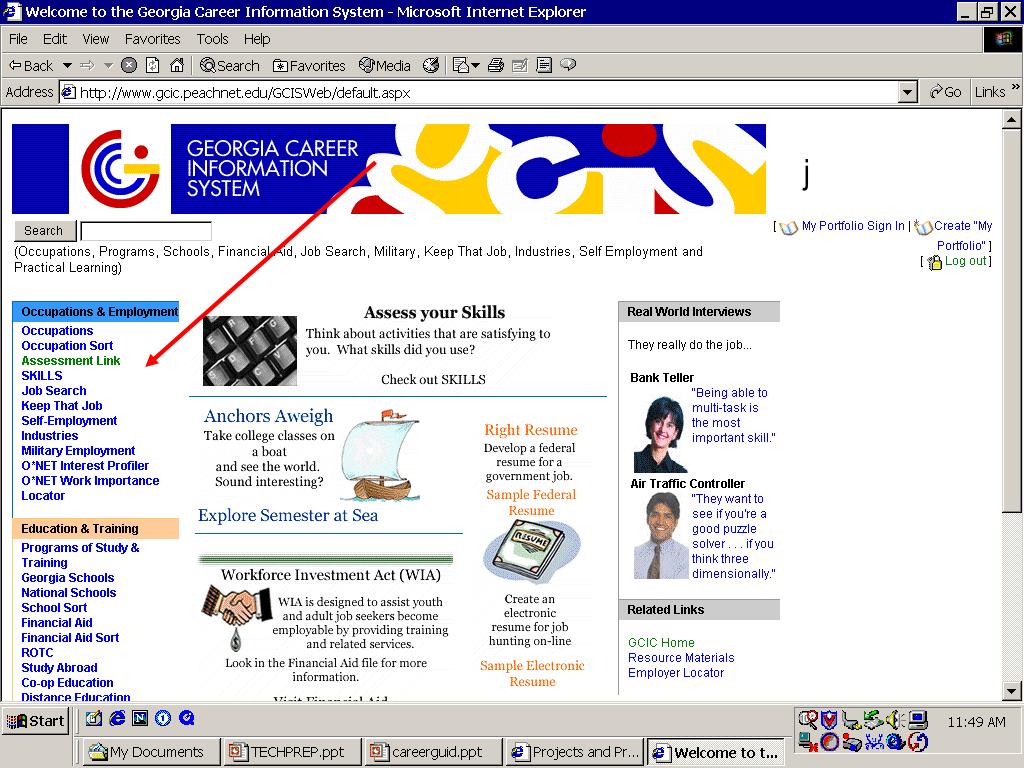1024x768 pixels.
Task: Open the Media pane from the toolbar
Action: pyautogui.click(x=385, y=65)
